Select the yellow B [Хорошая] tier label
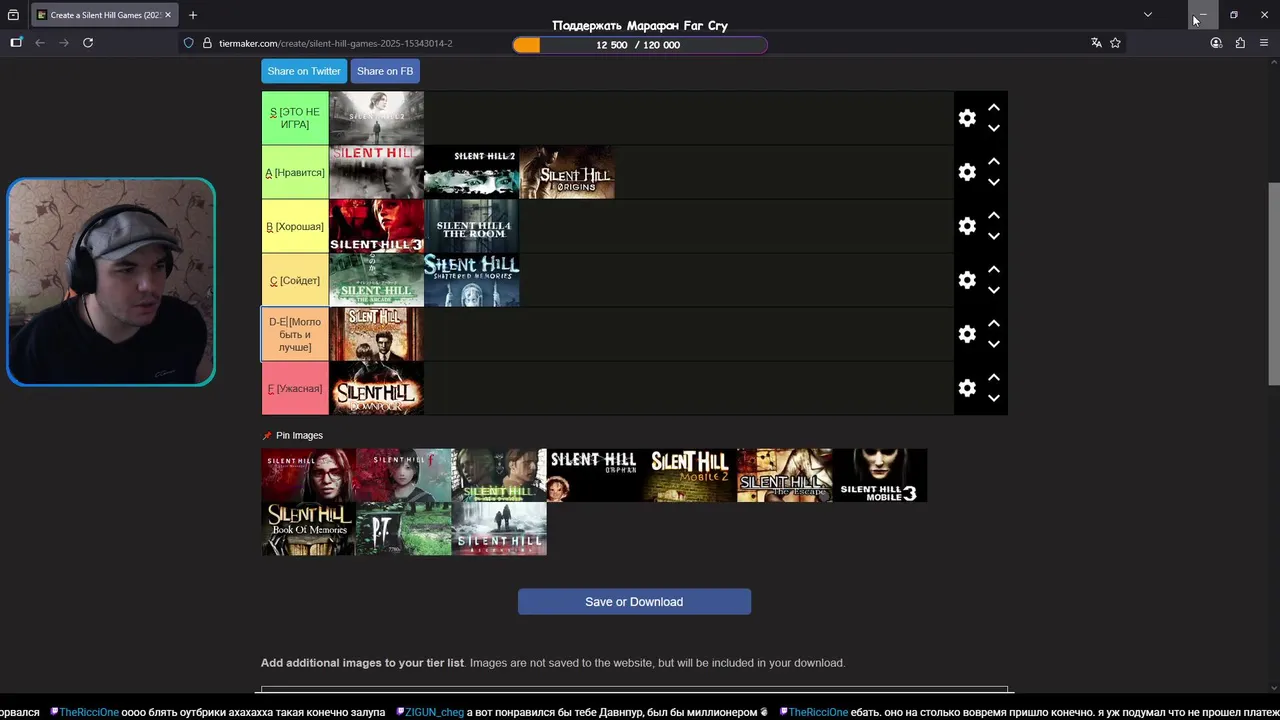Image resolution: width=1280 pixels, height=720 pixels. pyautogui.click(x=295, y=226)
